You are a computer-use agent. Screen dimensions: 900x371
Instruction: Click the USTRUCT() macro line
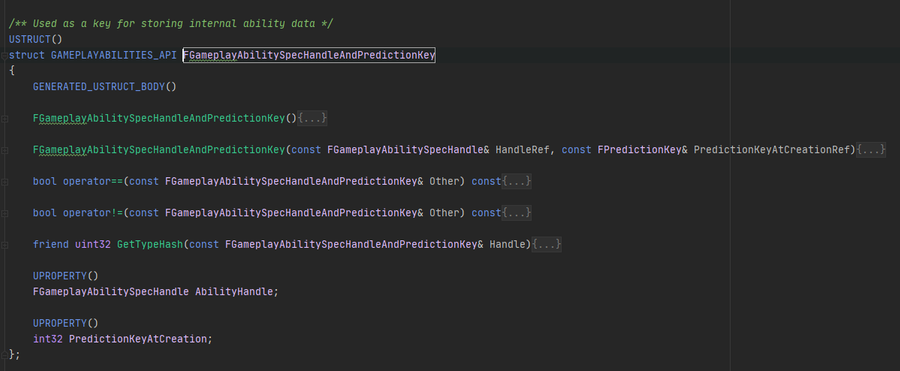(x=36, y=40)
